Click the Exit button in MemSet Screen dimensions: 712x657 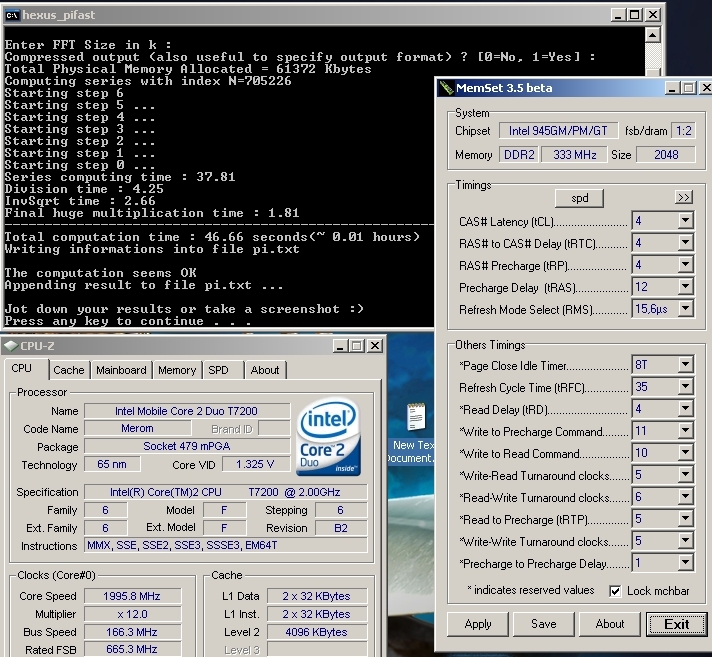tap(677, 624)
